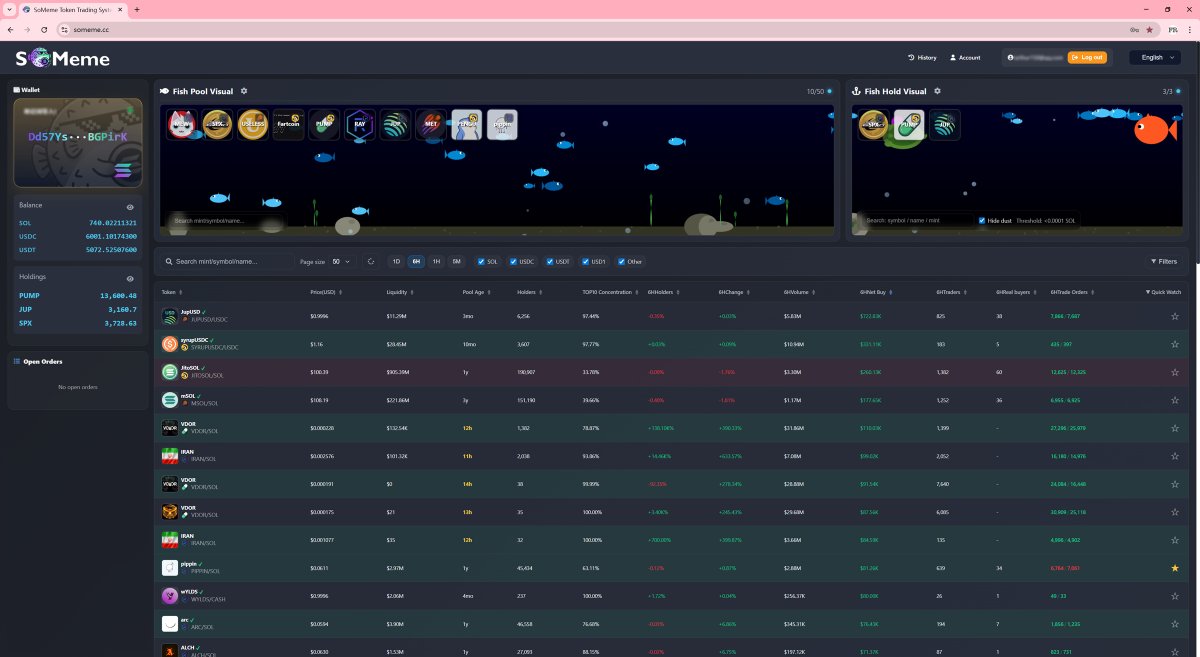Switch to the 5M timeframe
Screen dimensions: 1200x657
tap(456, 261)
